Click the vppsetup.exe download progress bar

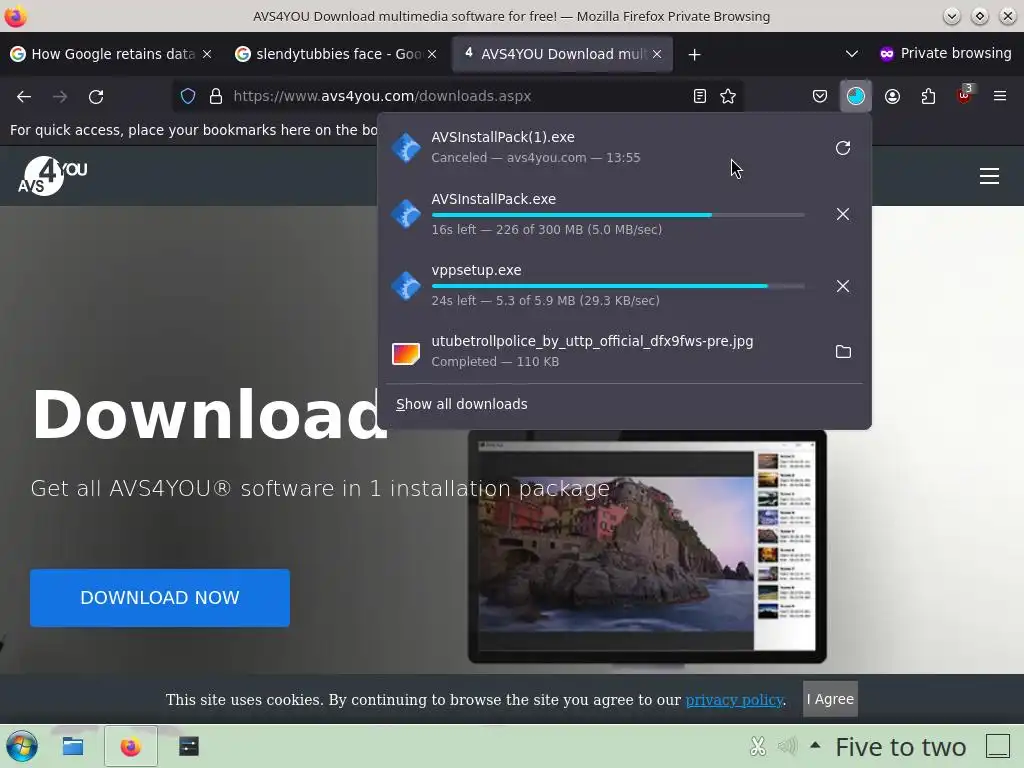click(x=618, y=286)
